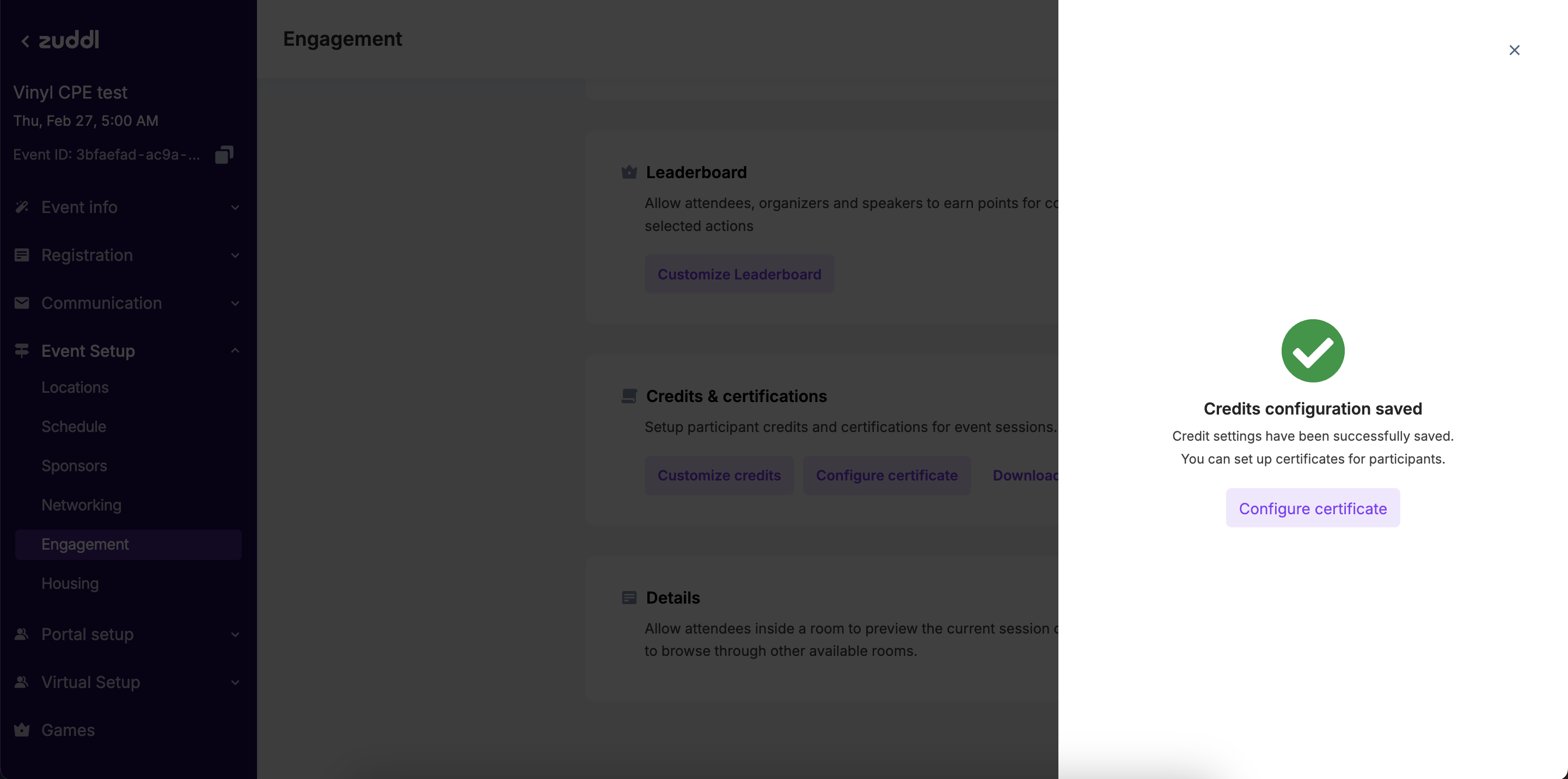Select the Housing submenu item
Screen dimensions: 1568x779
point(70,583)
